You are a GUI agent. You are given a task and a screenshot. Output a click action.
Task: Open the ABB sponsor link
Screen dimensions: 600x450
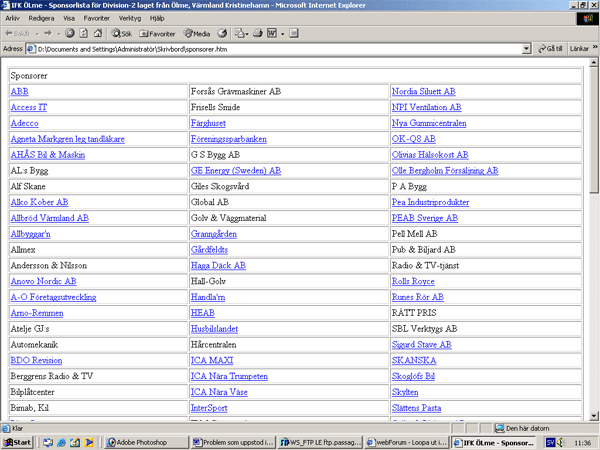pyautogui.click(x=20, y=91)
